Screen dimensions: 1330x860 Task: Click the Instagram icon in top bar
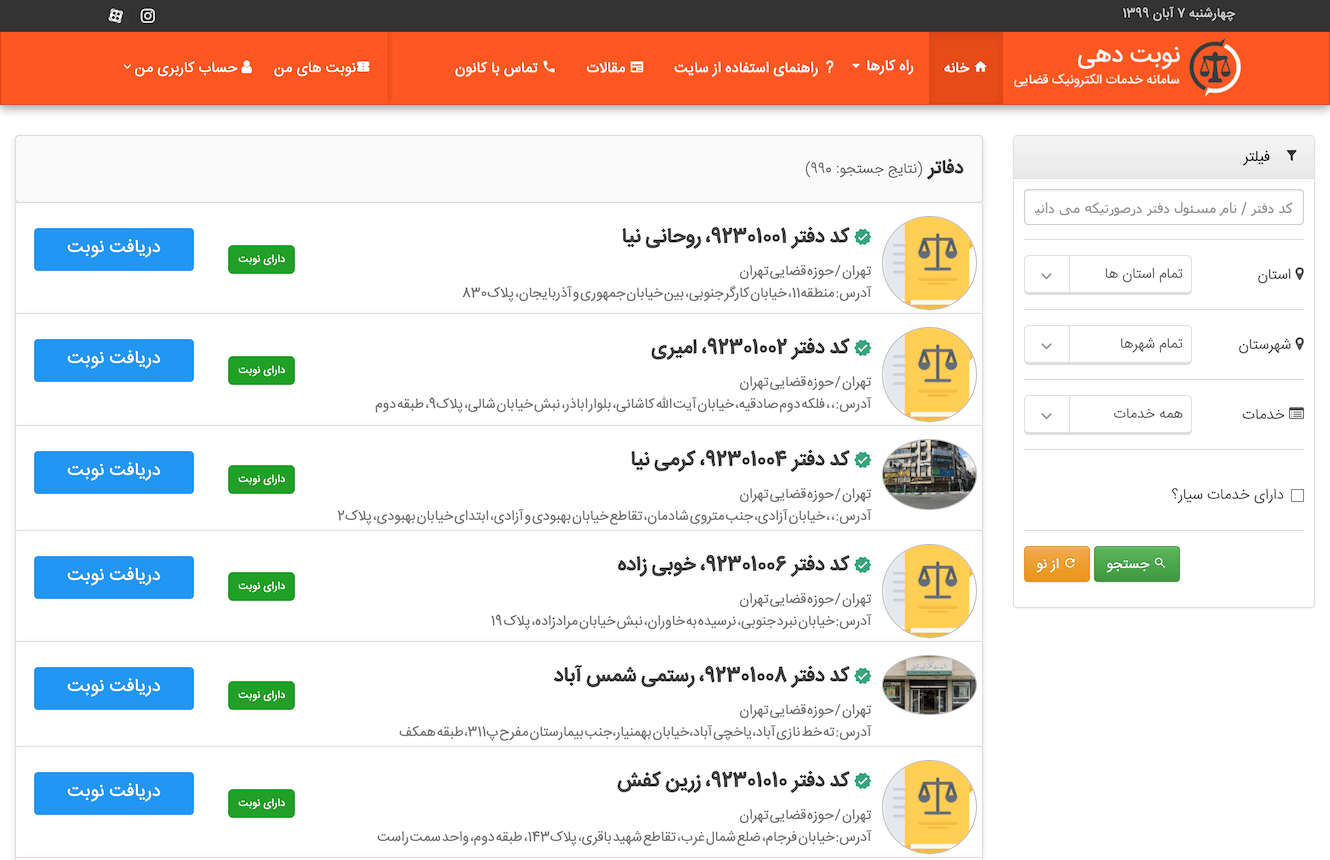pyautogui.click(x=148, y=15)
